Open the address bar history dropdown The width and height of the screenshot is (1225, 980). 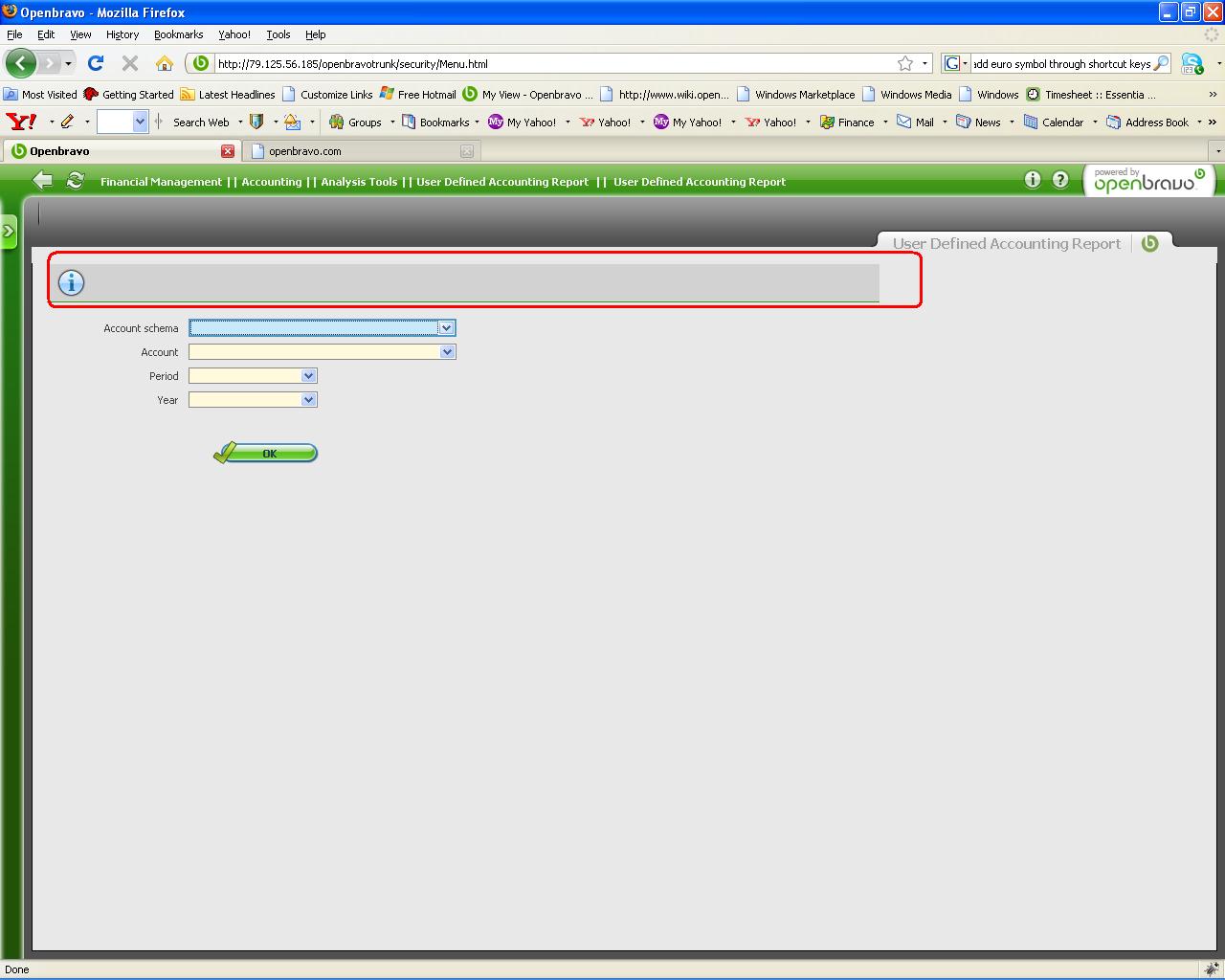pyautogui.click(x=924, y=63)
